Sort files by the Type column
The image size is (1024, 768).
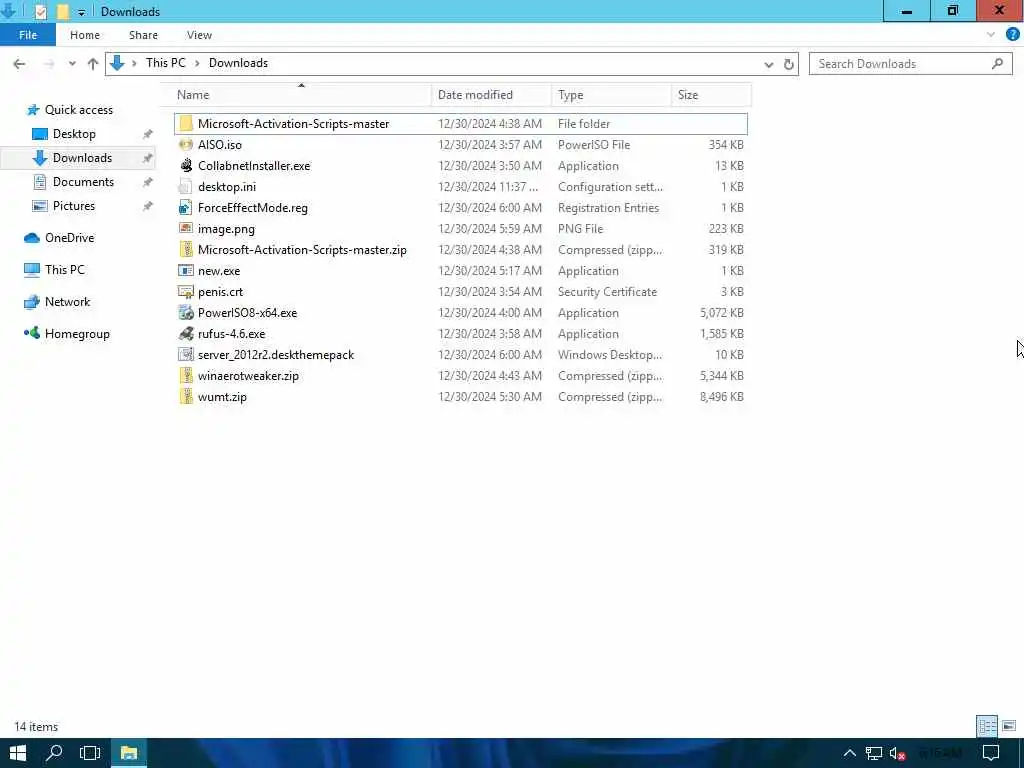pyautogui.click(x=611, y=95)
